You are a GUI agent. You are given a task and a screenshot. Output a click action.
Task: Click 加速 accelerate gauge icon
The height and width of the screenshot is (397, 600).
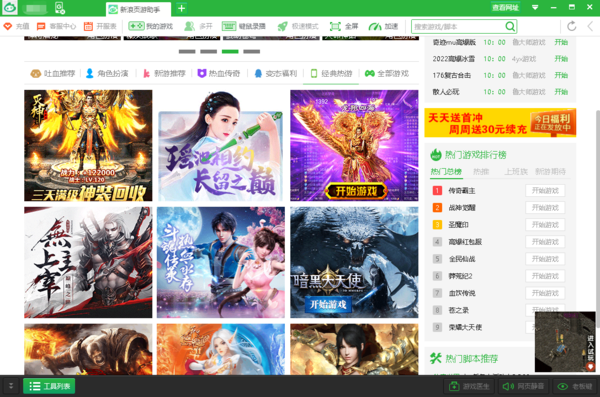(383, 26)
